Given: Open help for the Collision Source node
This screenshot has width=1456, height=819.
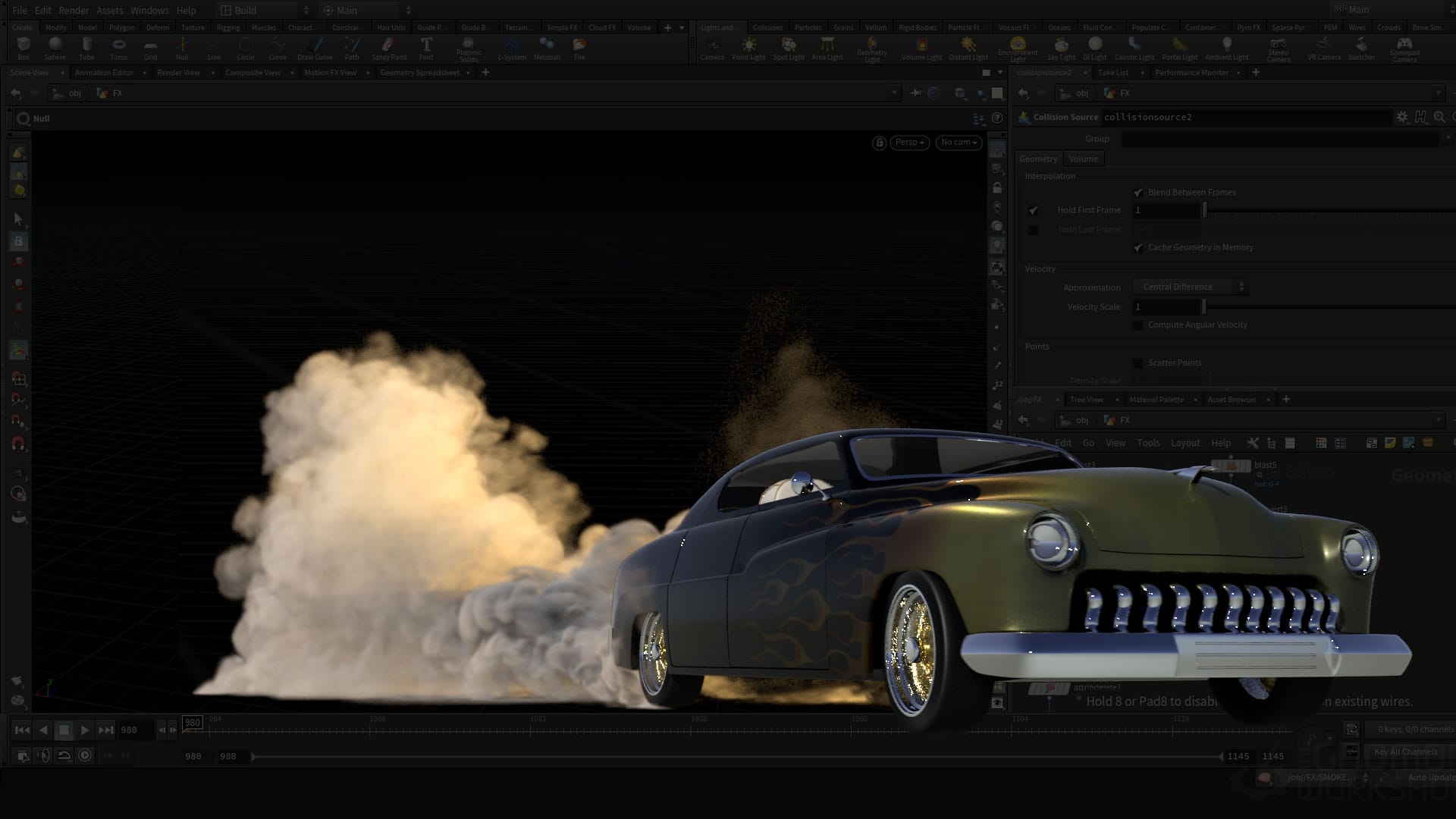Looking at the screenshot, I should pos(1419,118).
